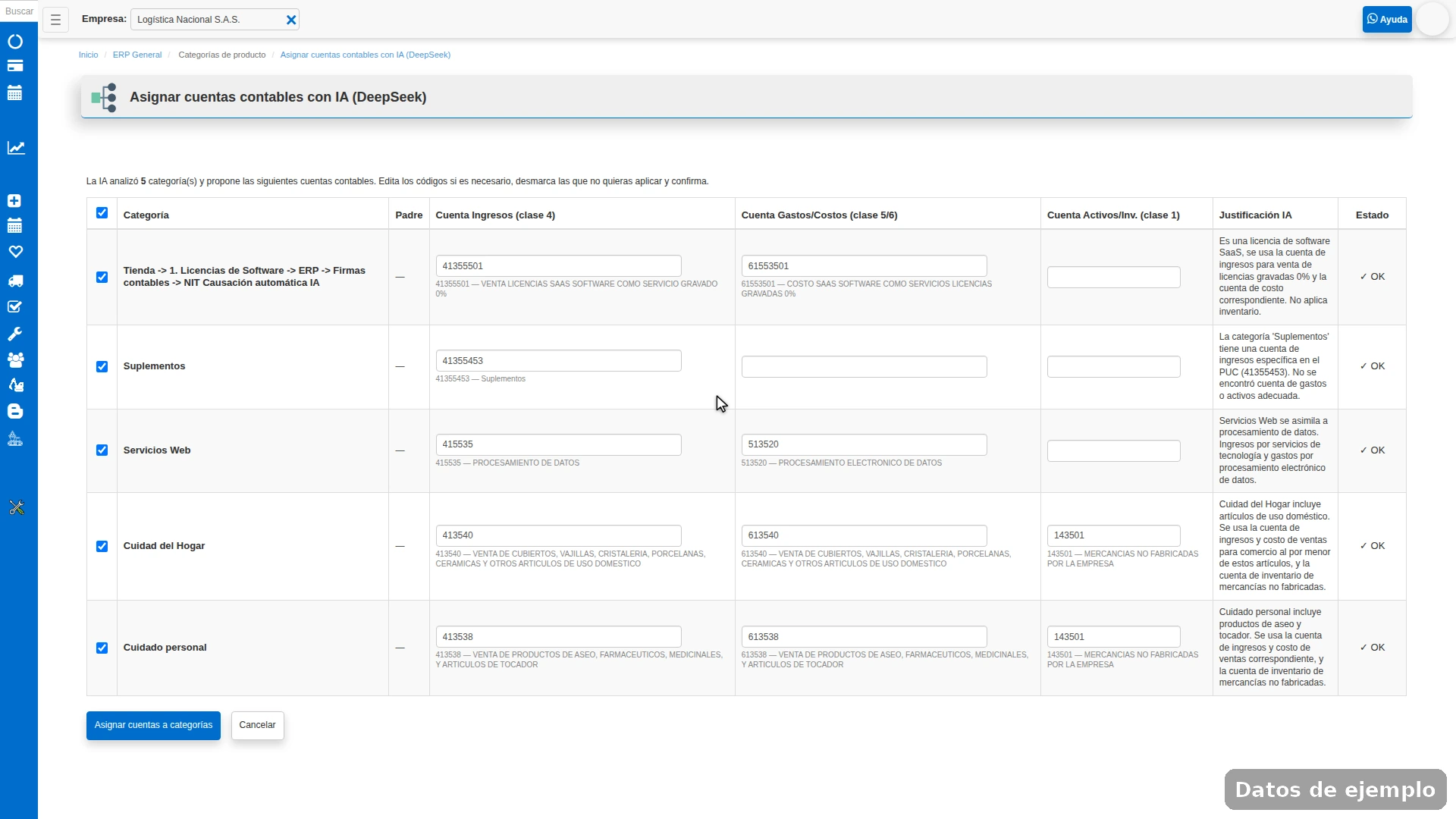Click '415535 — PROCESAMIENTO DE DATOS' hint text
This screenshot has height=819, width=1456.
click(x=507, y=463)
